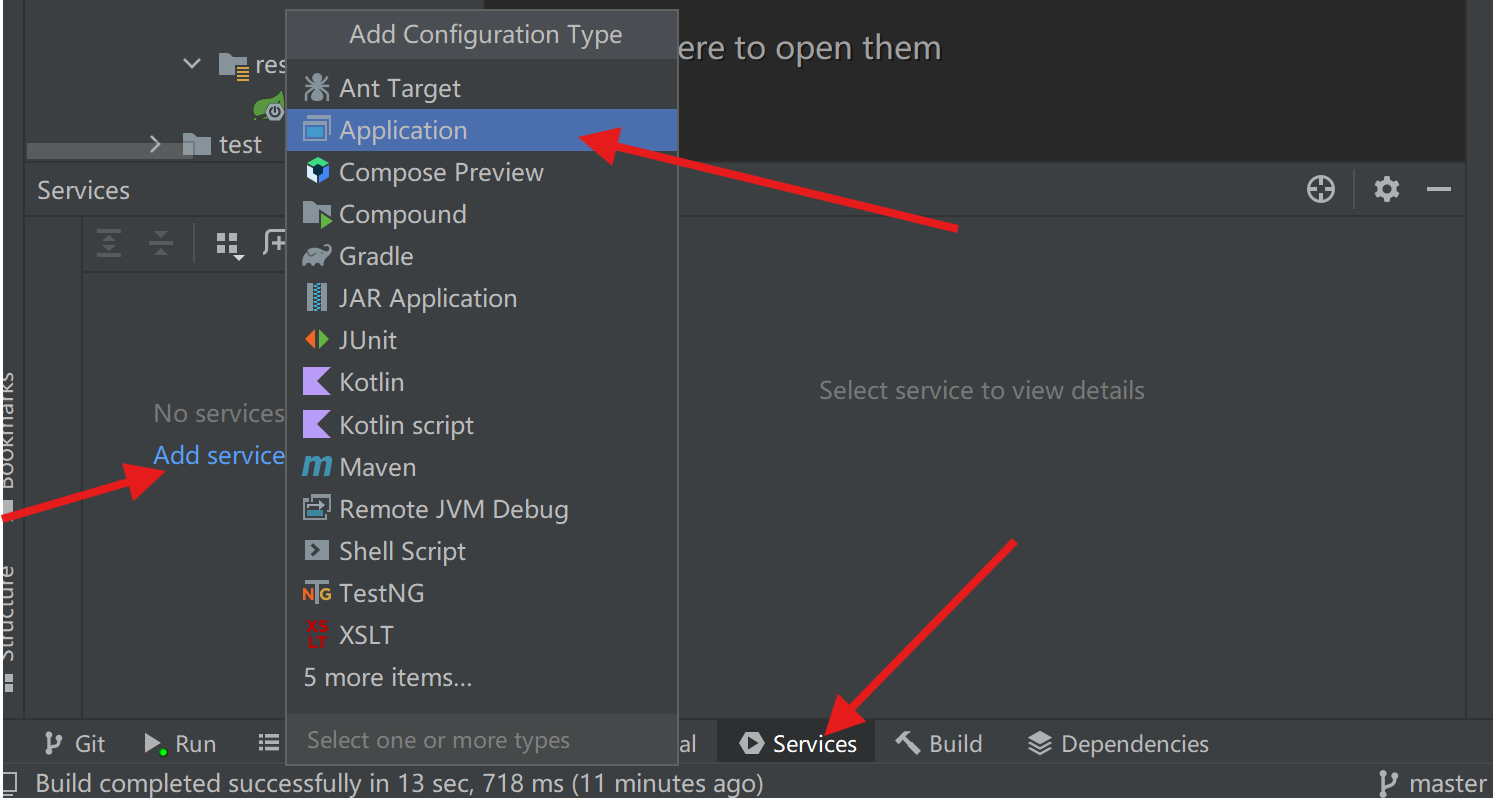
Task: Select Compose Preview configuration type
Action: (482, 172)
